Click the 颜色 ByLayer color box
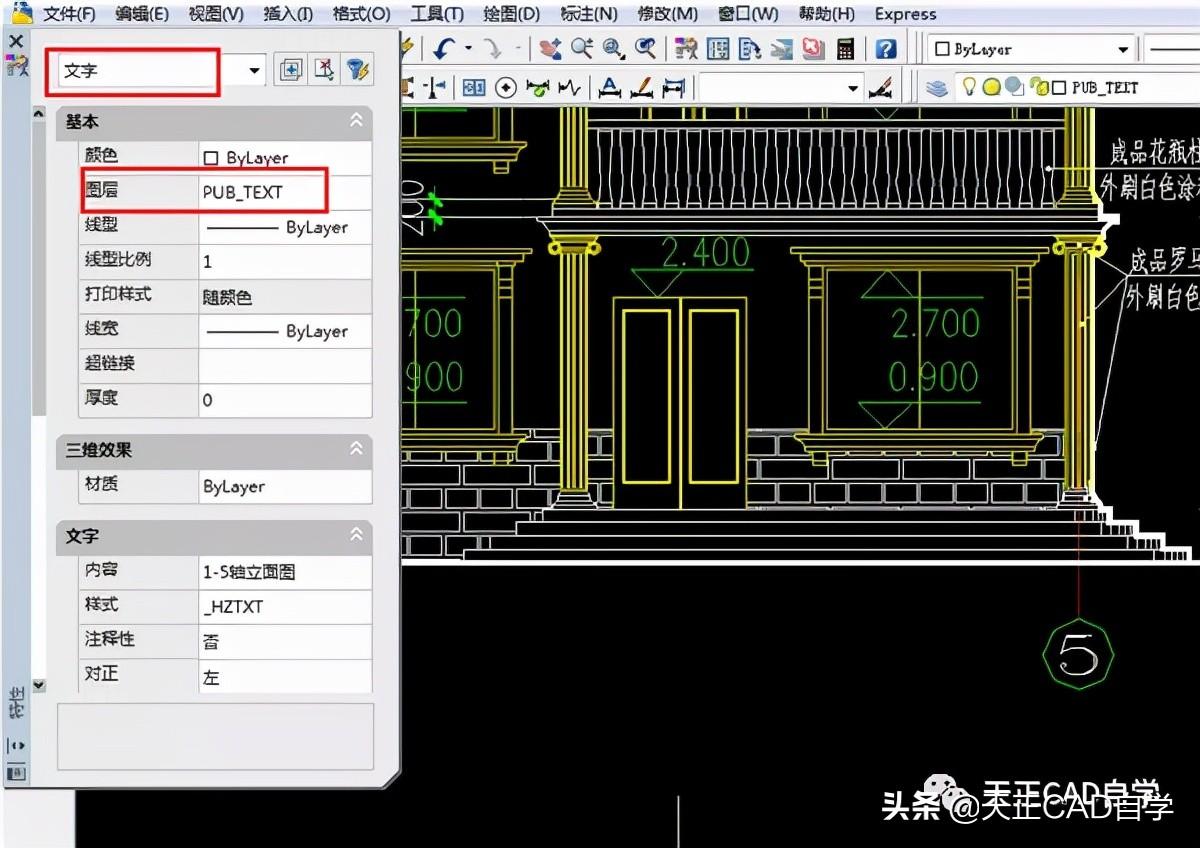The image size is (1200, 848). (210, 158)
